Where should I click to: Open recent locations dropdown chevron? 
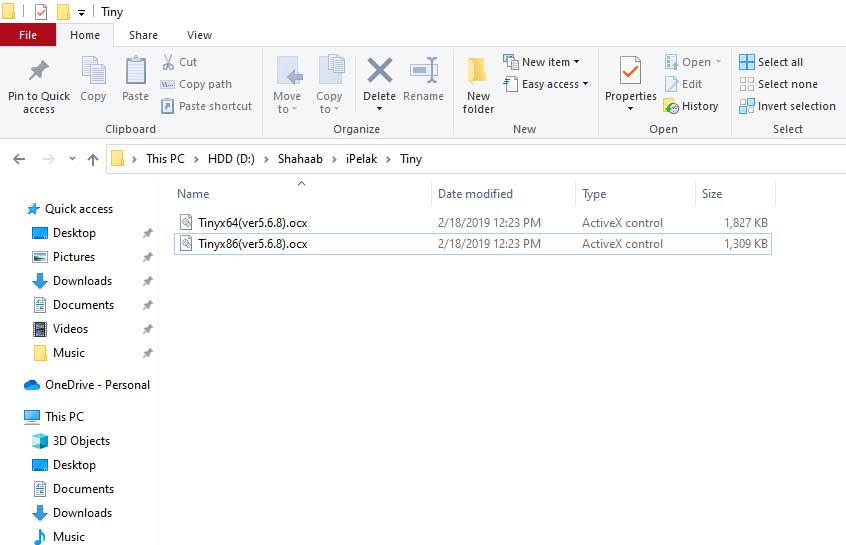tap(72, 159)
